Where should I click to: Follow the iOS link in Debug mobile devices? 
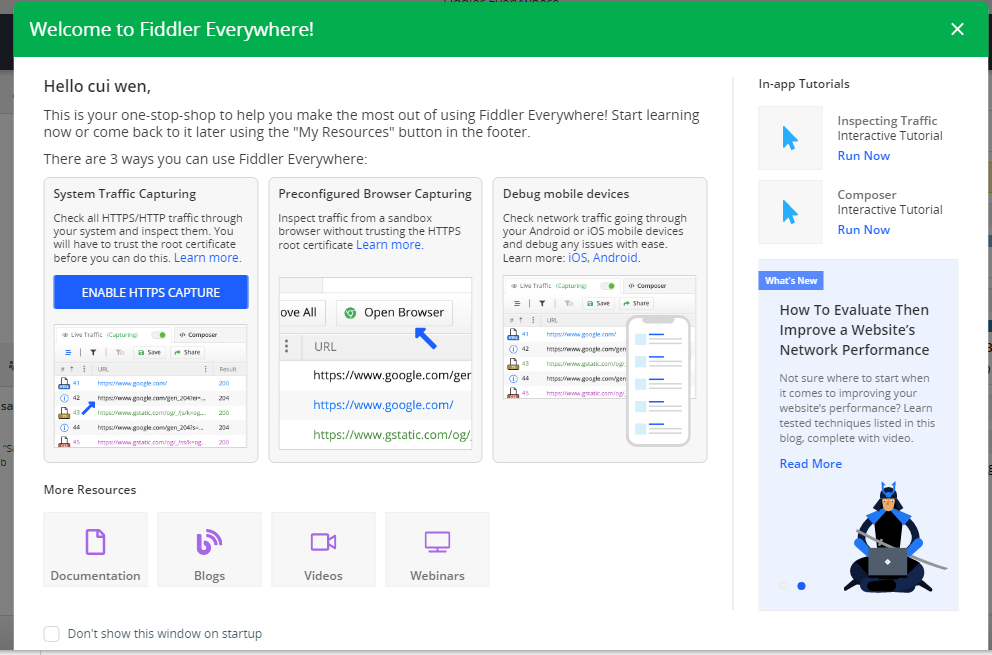578,258
